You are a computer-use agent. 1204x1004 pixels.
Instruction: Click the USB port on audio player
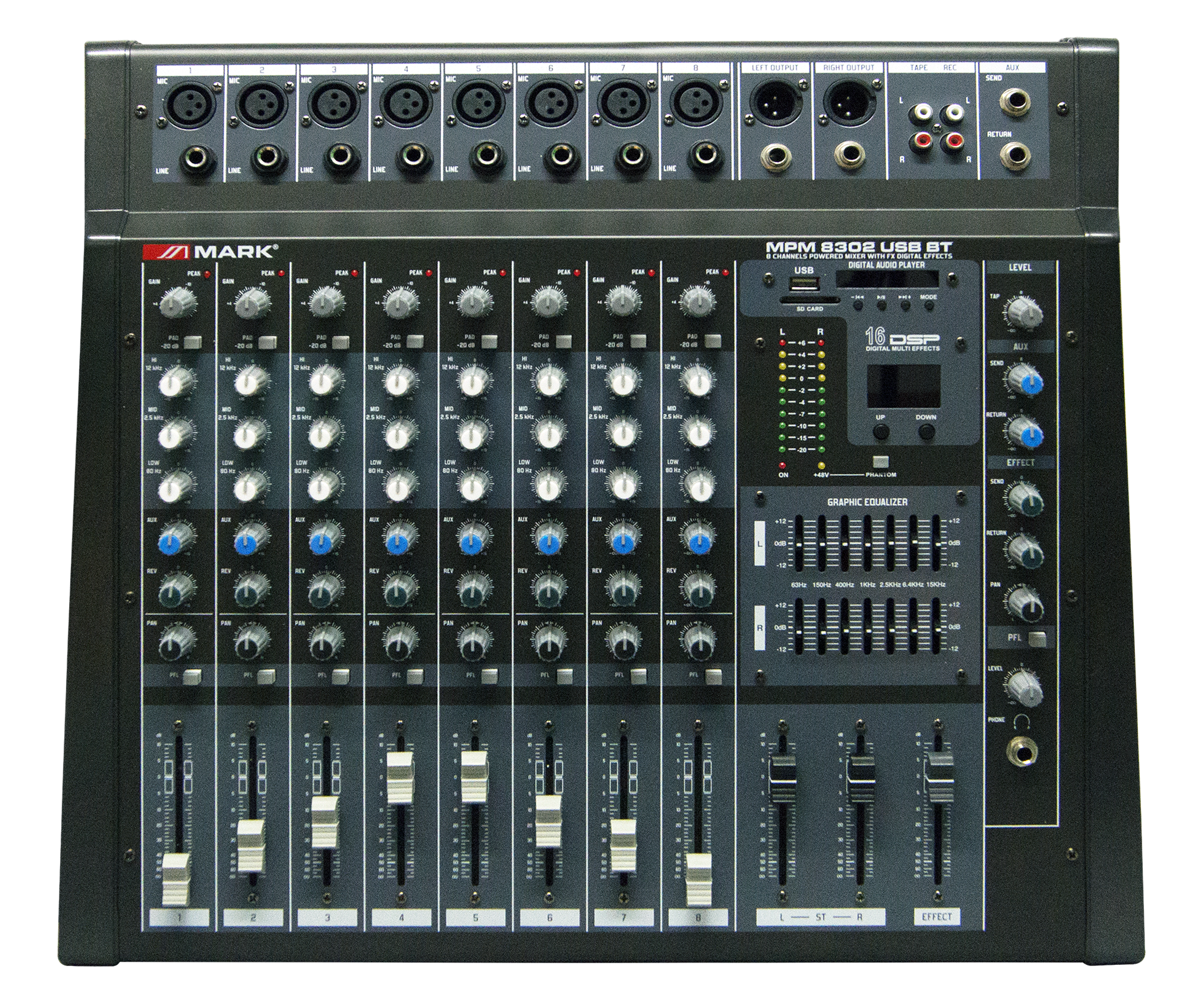click(x=804, y=284)
